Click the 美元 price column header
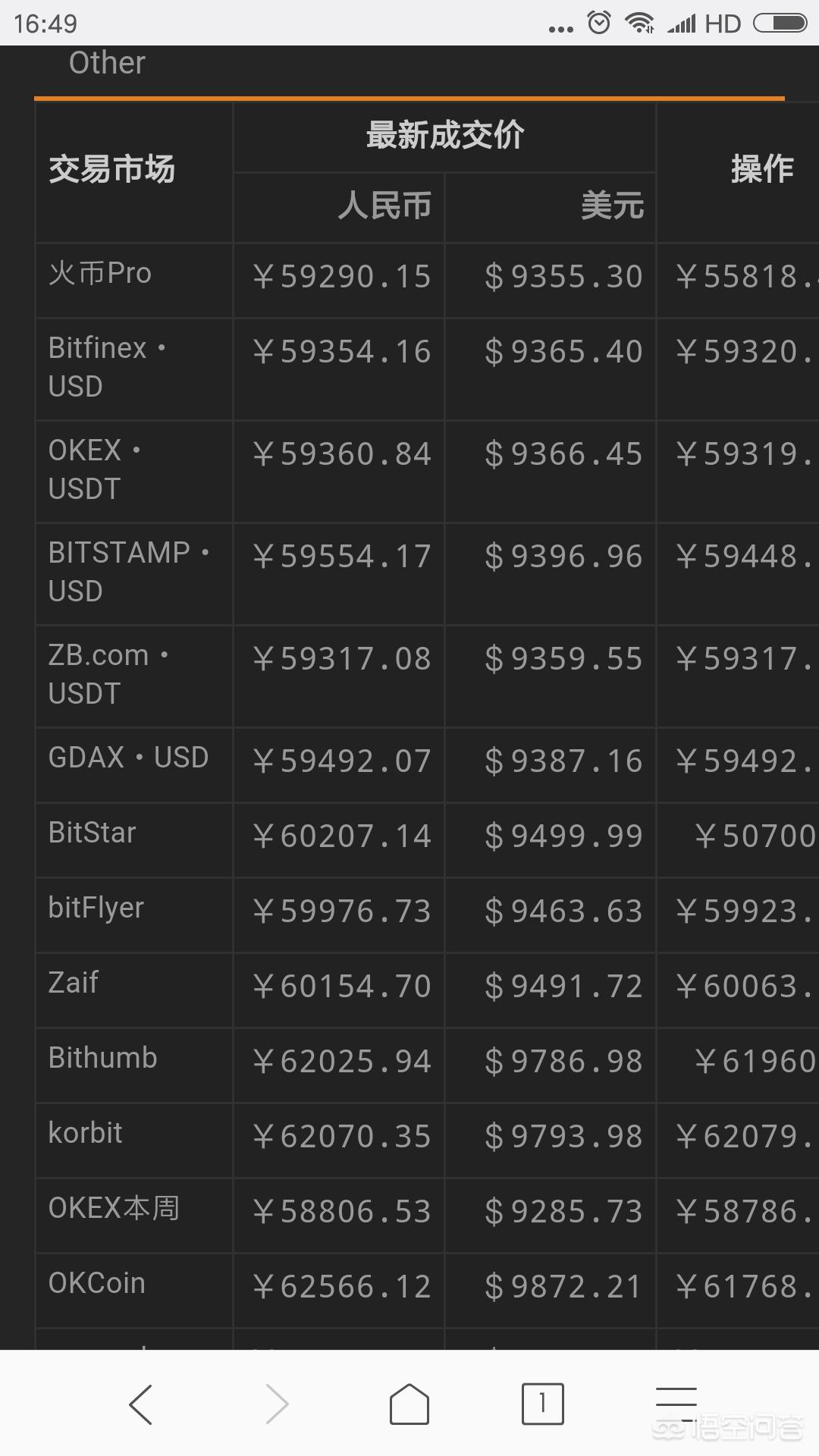Viewport: 819px width, 1456px height. click(x=613, y=206)
